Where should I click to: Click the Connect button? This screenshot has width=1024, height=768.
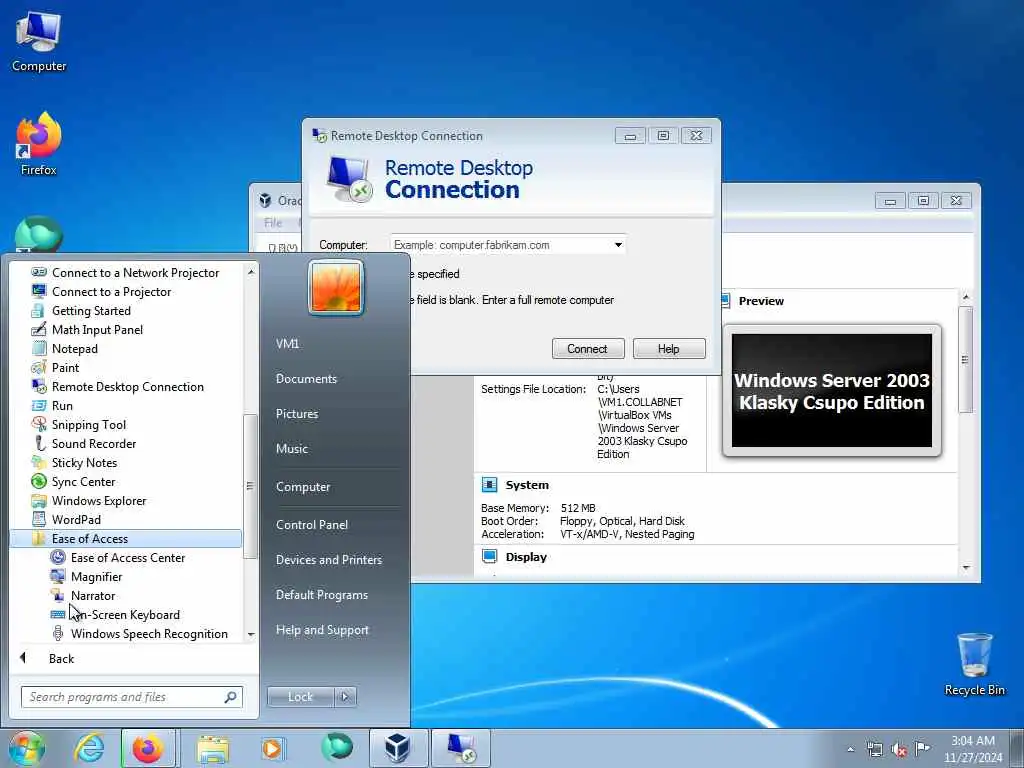click(588, 349)
